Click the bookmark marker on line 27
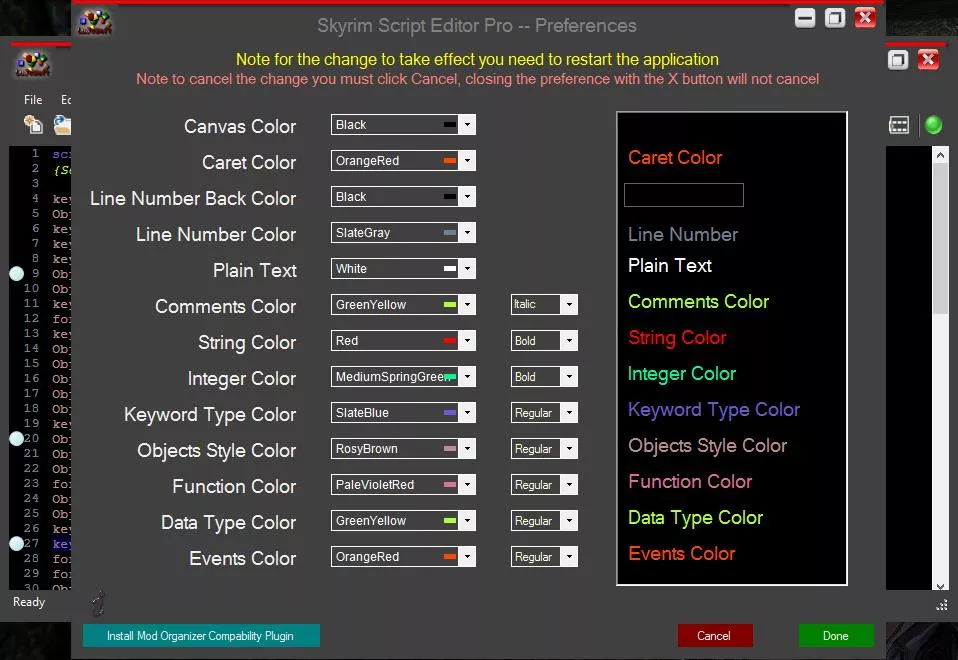This screenshot has width=958, height=660. click(x=16, y=543)
